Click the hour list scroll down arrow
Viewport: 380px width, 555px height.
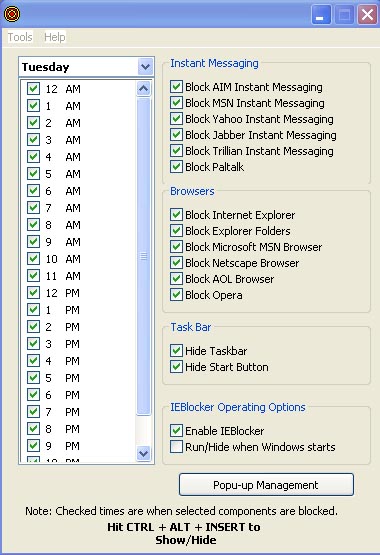coord(143,453)
